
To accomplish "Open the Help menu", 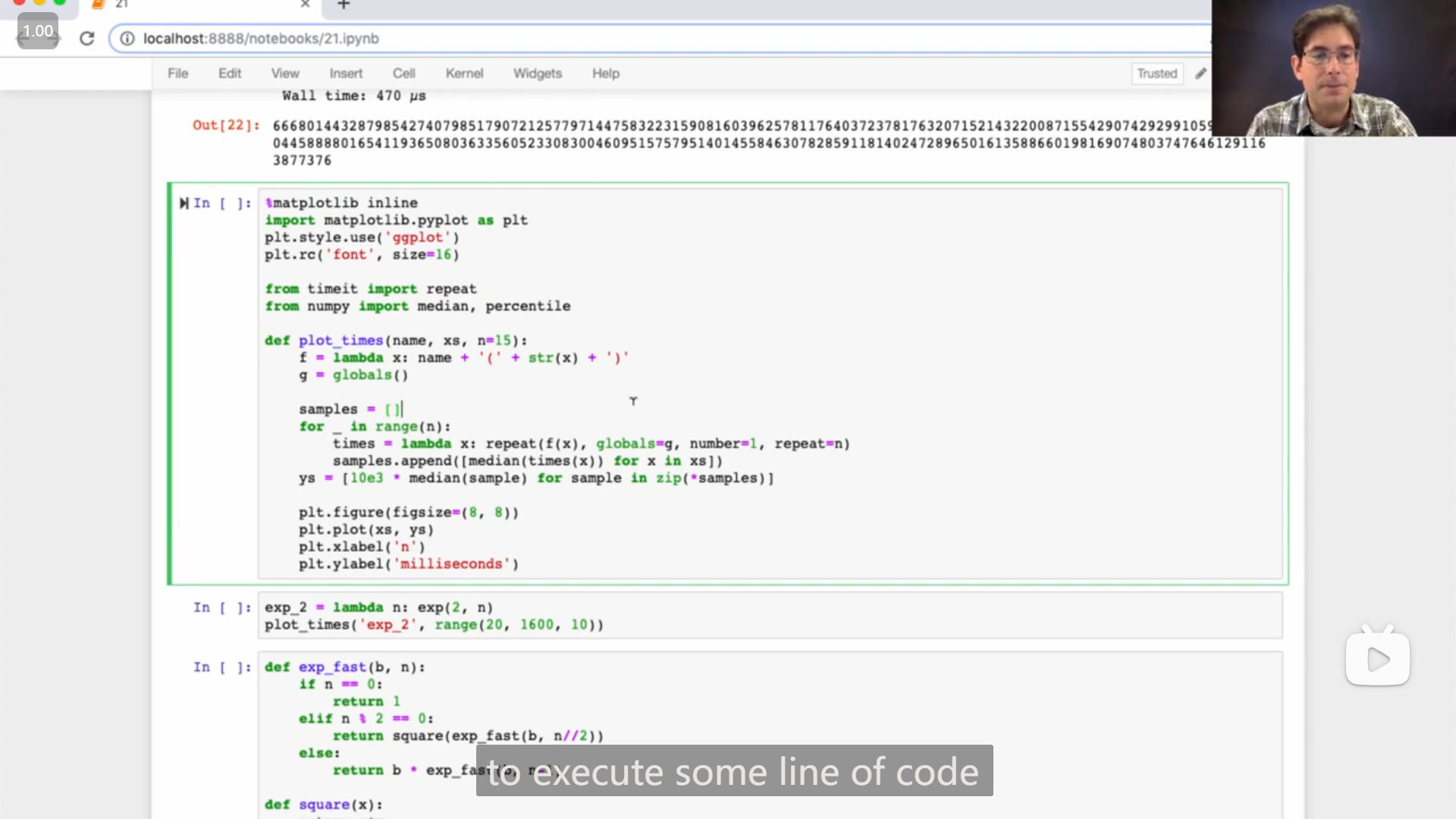I will coord(605,74).
